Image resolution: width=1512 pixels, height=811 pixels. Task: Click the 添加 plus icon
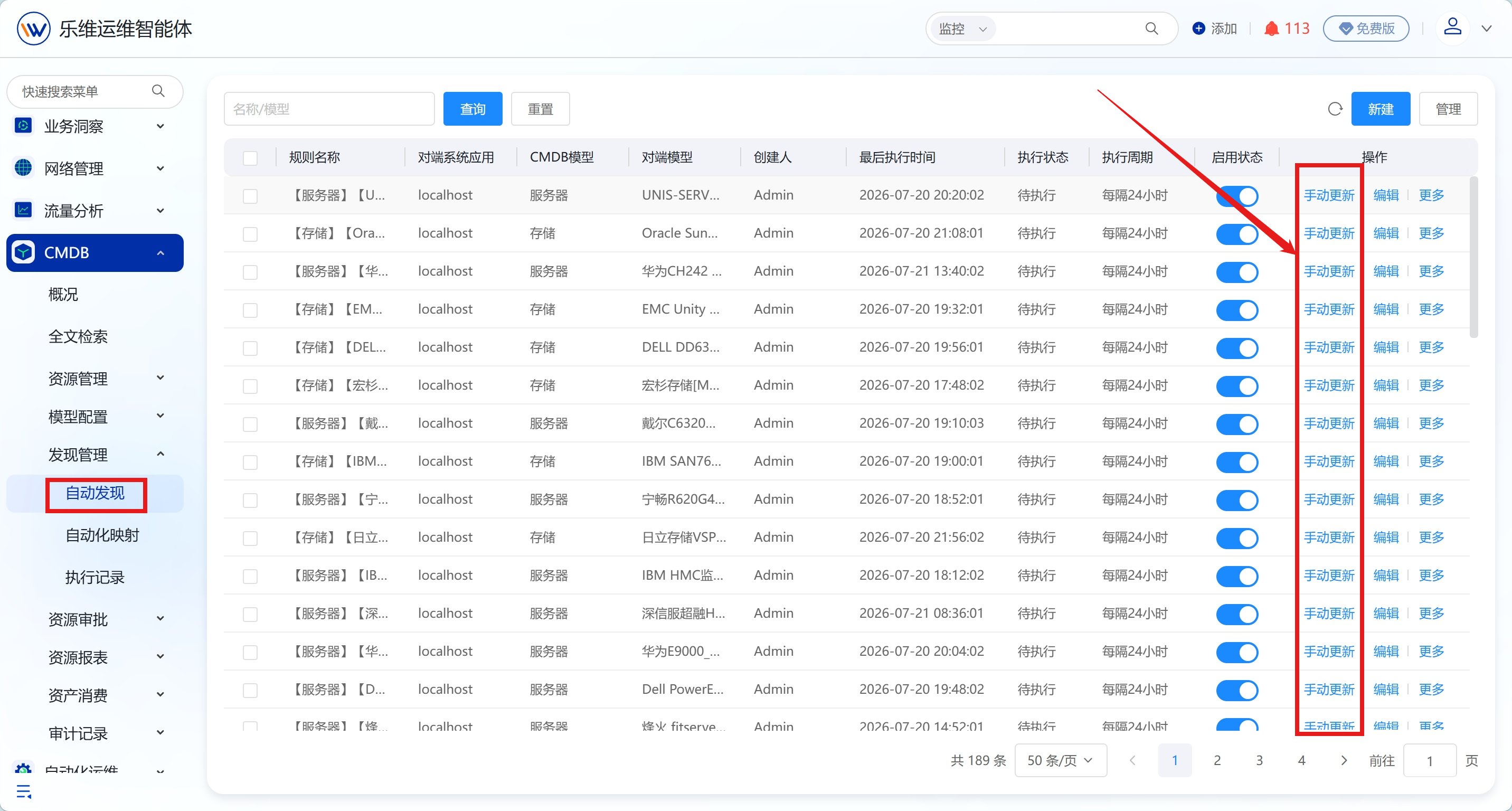pos(1198,28)
